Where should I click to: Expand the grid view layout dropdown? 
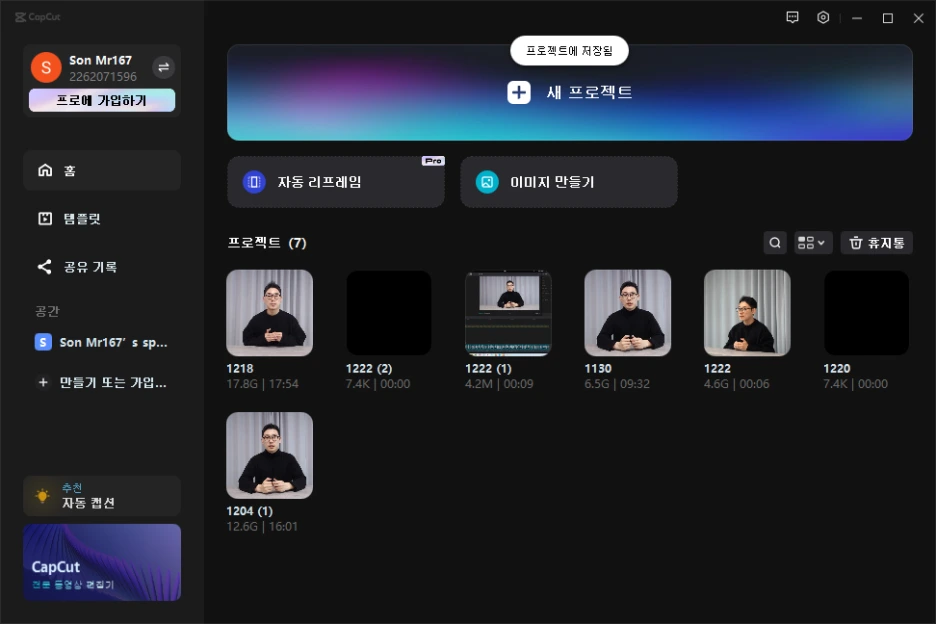tap(812, 242)
